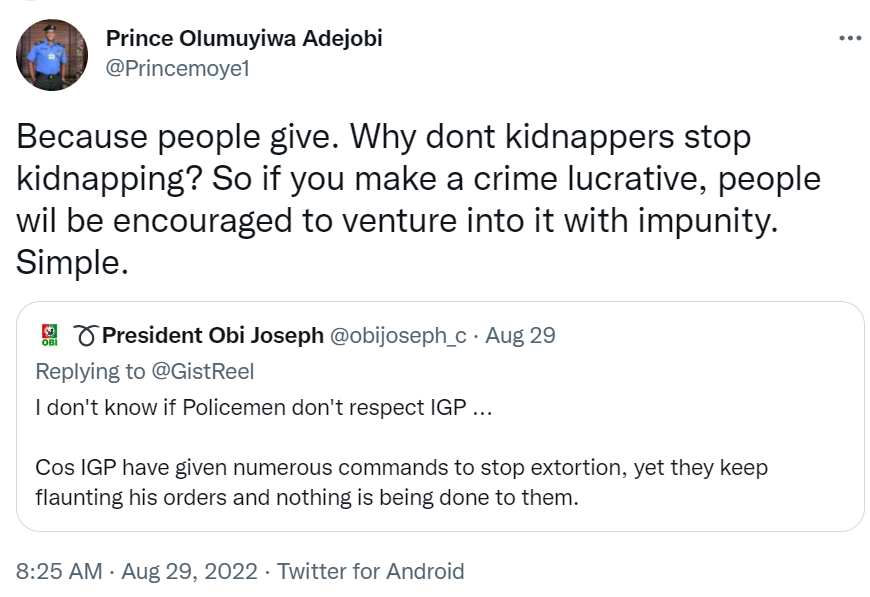Click the line about Policemen not respecting IGP
Image resolution: width=870 pixels, height=597 pixels.
click(x=263, y=410)
